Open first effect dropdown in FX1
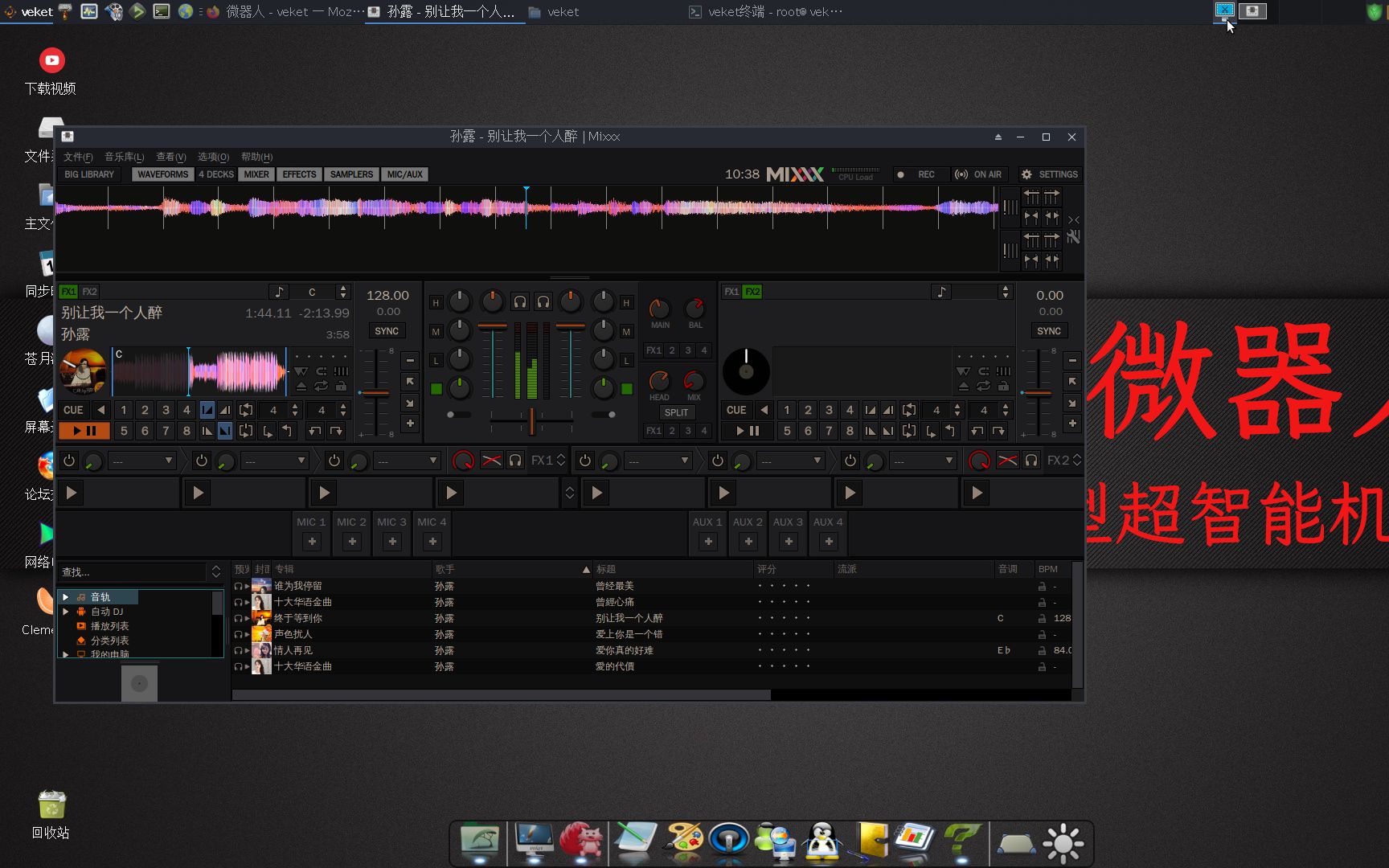Screen dimensions: 1389x868 click(x=143, y=461)
